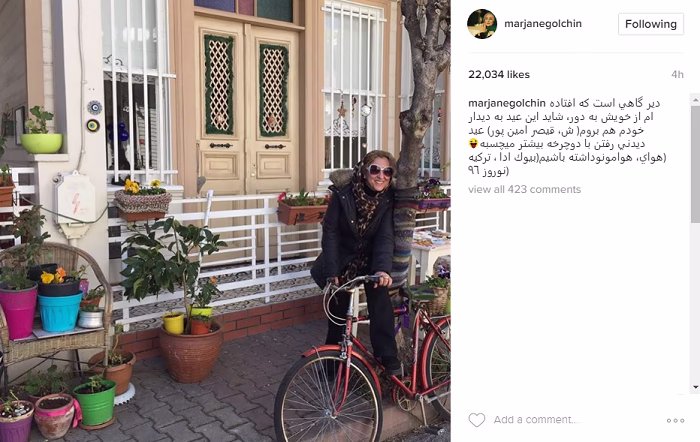This screenshot has height=442, width=700.
Task: Click marjanegolchin username in the caption
Action: coord(507,103)
